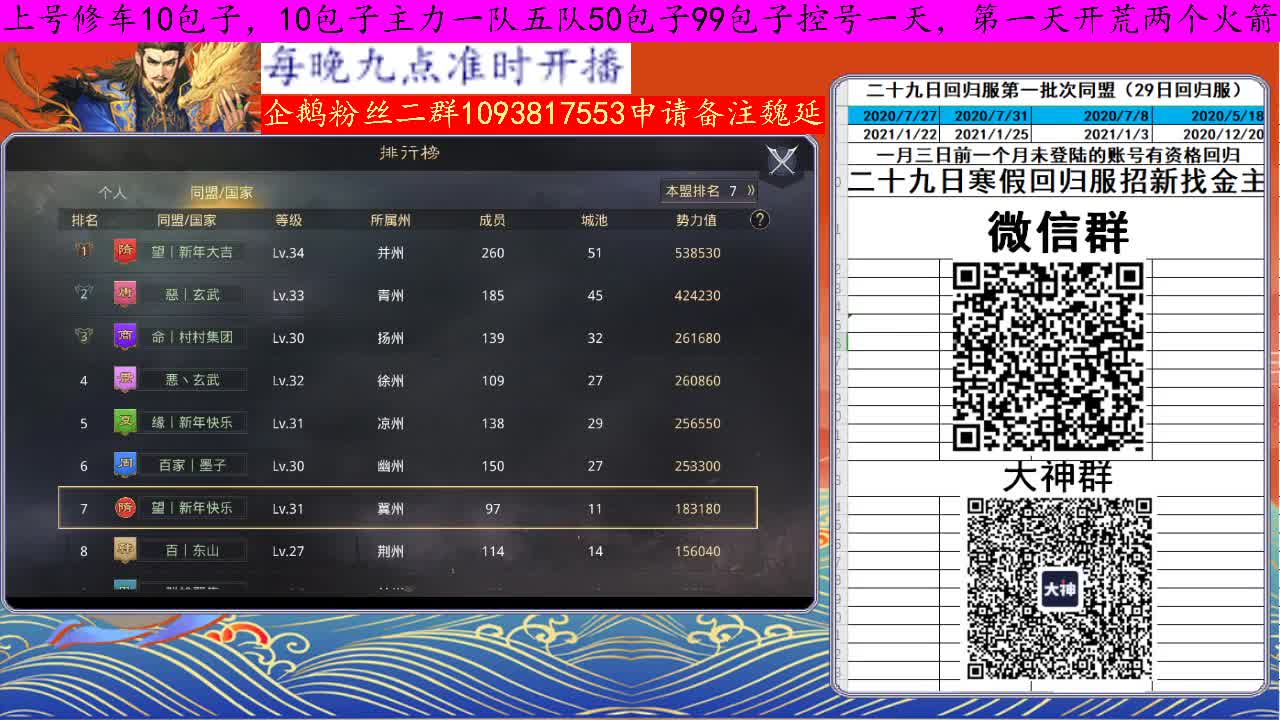
Task: Click power value 424230
Action: coord(697,295)
